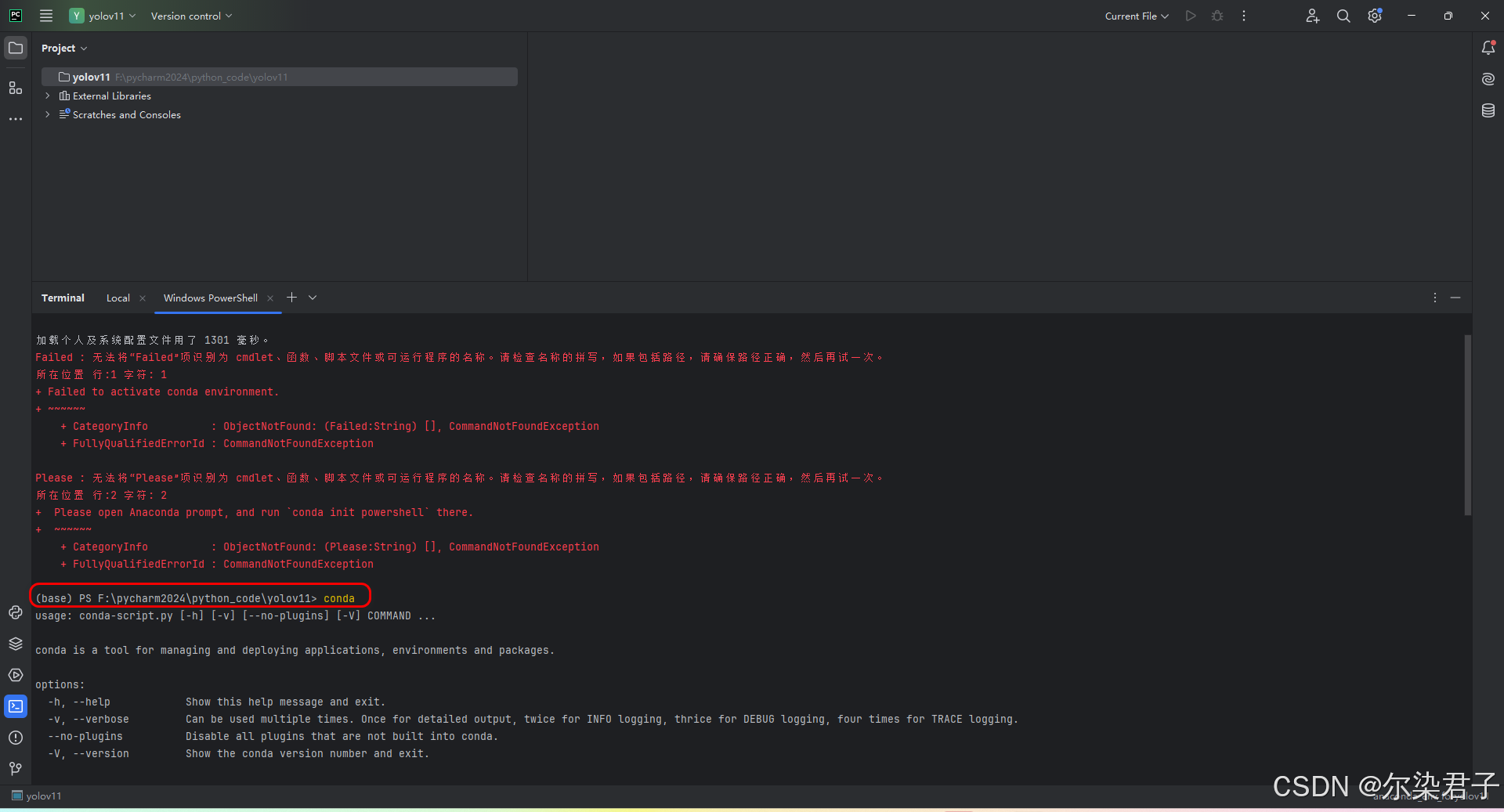The height and width of the screenshot is (812, 1504).
Task: Open the Database tool window
Action: 1488,110
